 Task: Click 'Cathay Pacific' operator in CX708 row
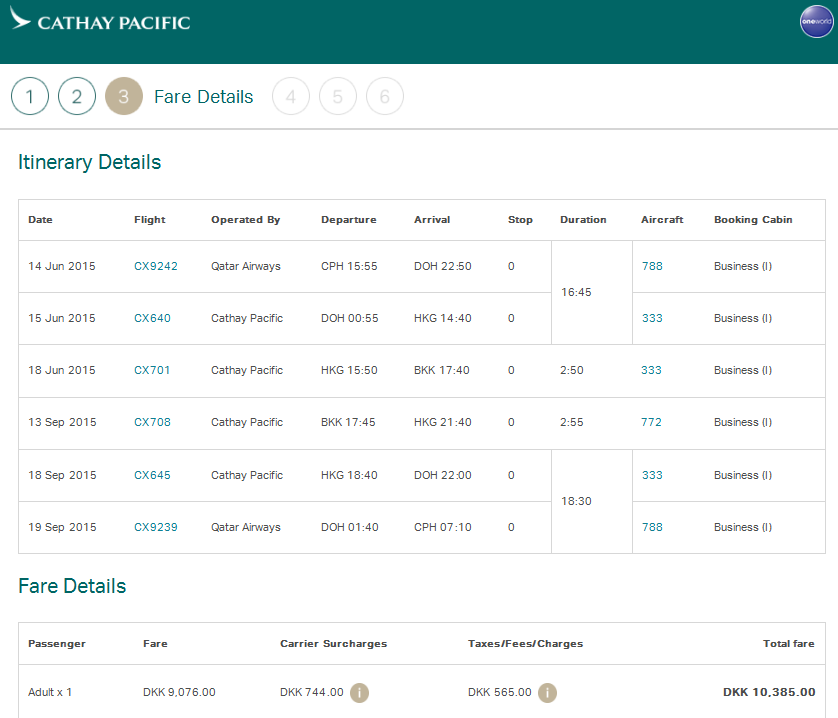click(x=247, y=422)
